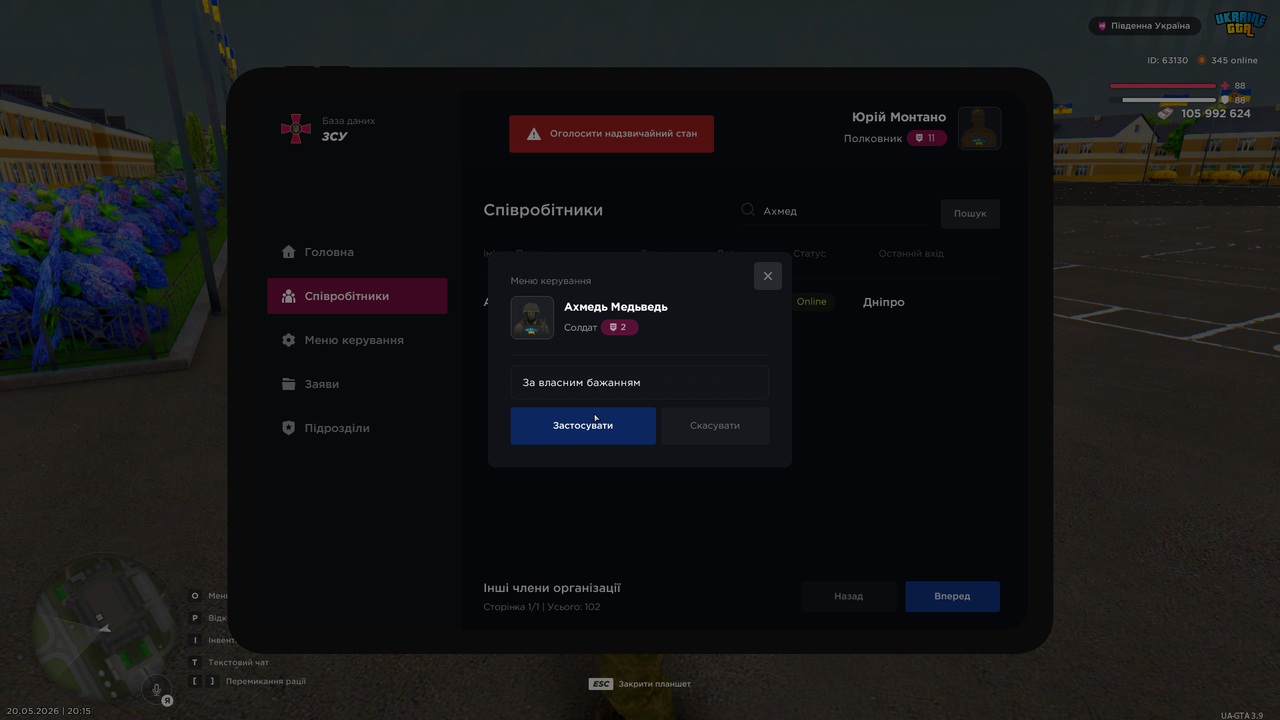Click Юрій Монтано's profile avatar

click(980, 128)
